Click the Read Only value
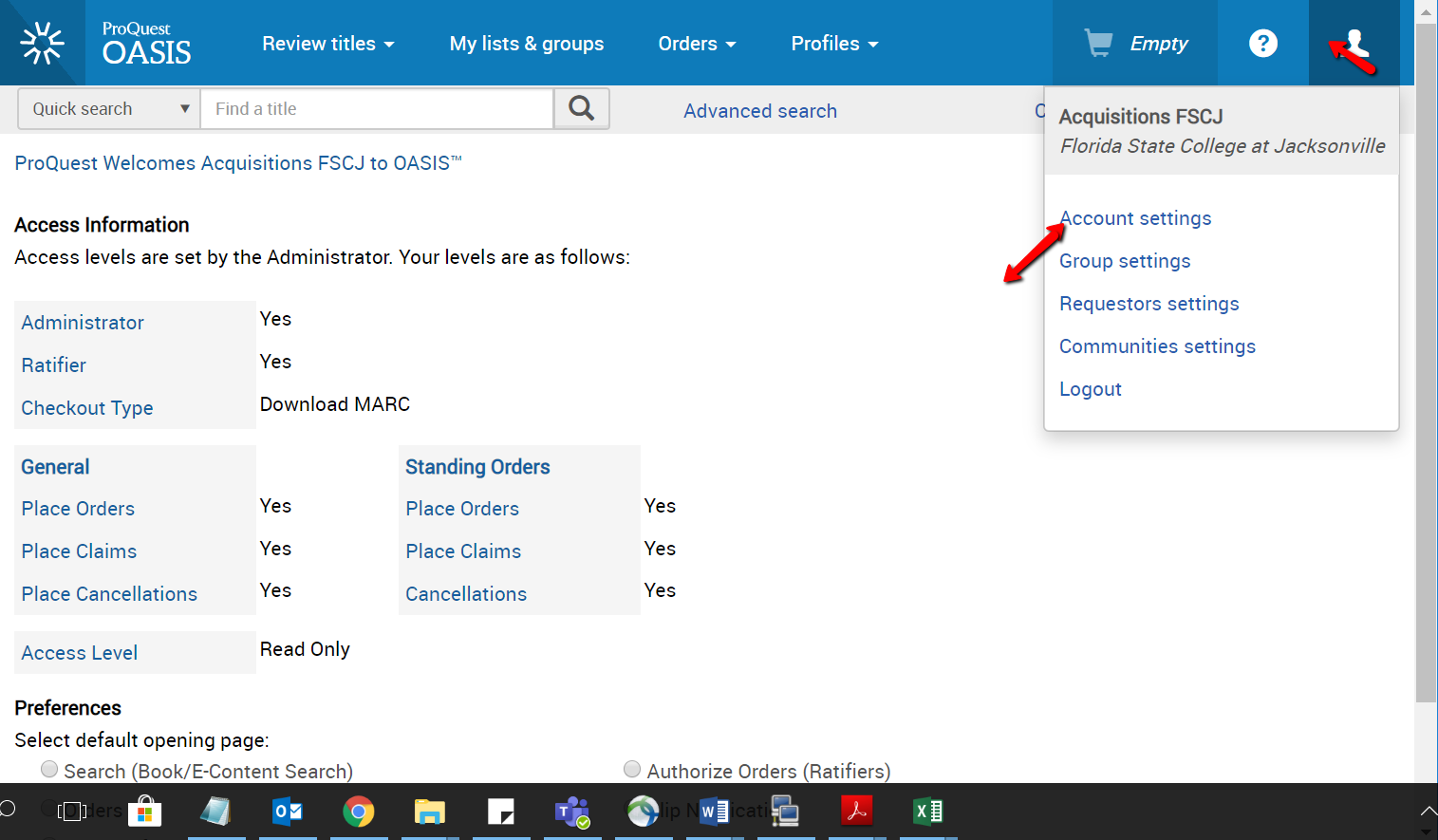This screenshot has width=1438, height=840. [305, 649]
